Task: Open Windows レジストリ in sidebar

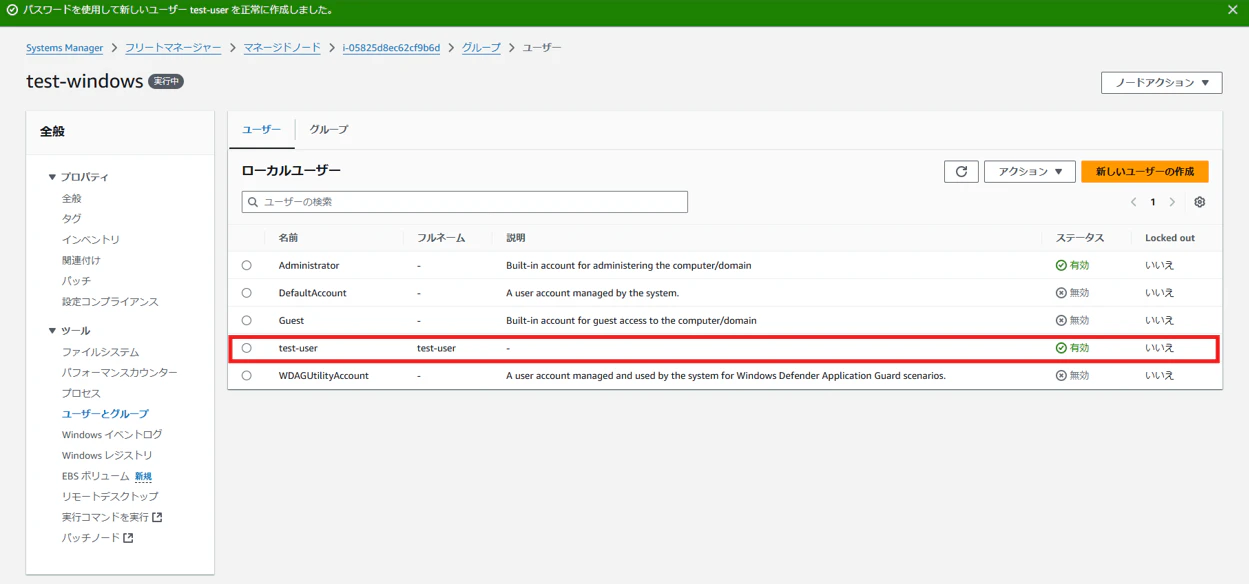Action: pyautogui.click(x=107, y=456)
